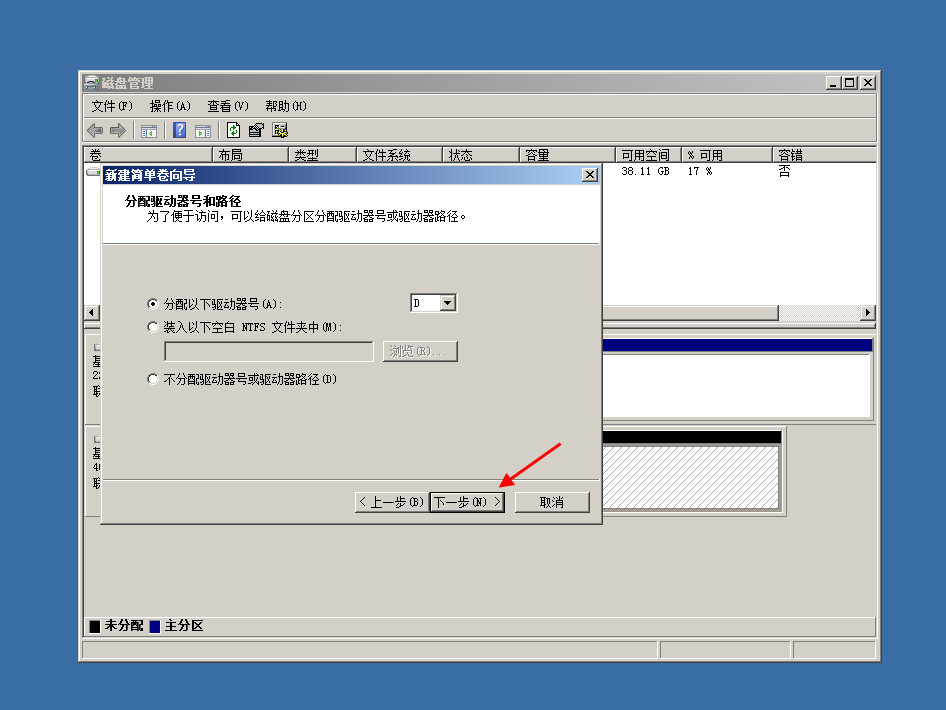This screenshot has height=710, width=946.
Task: Click the Forward arrow in the toolbar
Action: 118,130
